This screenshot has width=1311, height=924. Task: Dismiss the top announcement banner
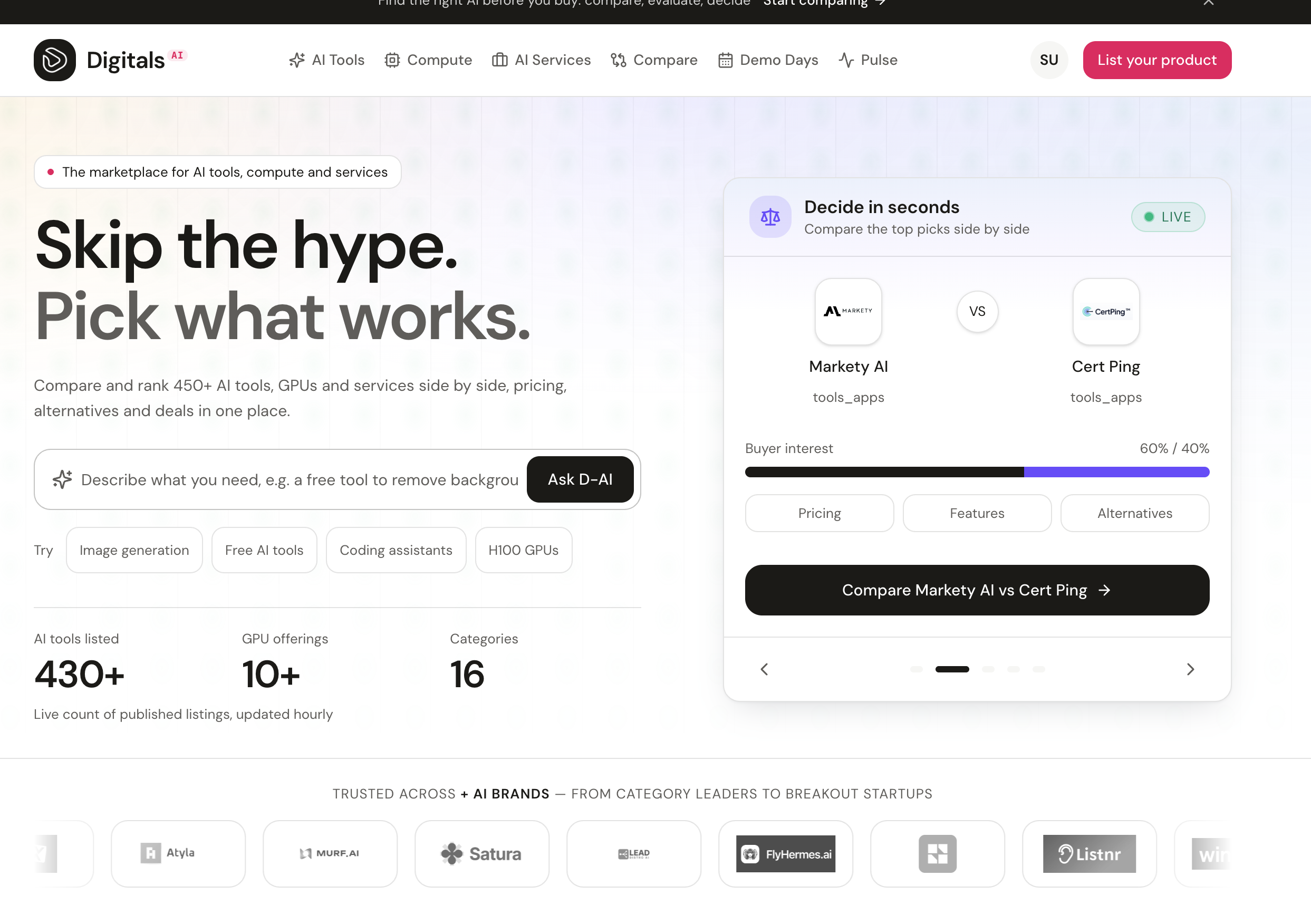pos(1208,3)
